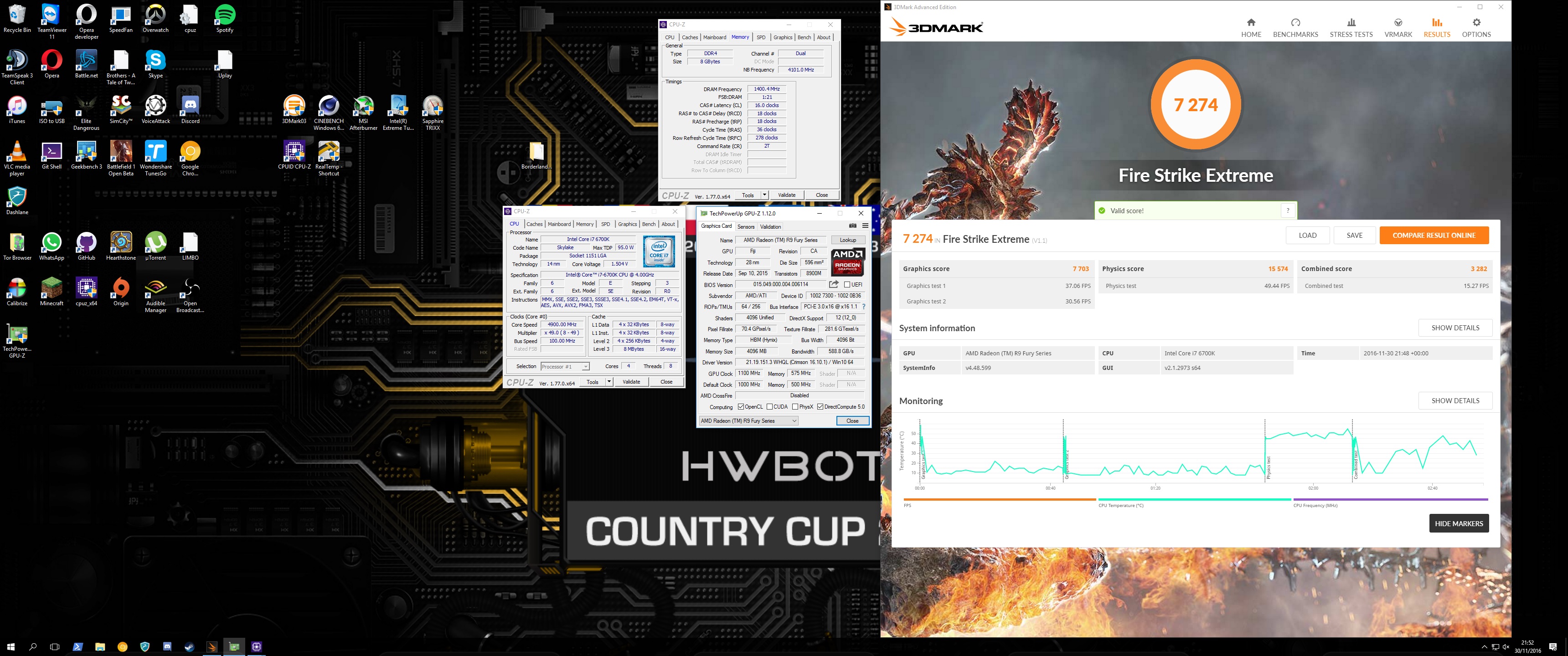This screenshot has width=1568, height=656.
Task: Open 3DMark OPTIONS
Action: [x=1476, y=28]
